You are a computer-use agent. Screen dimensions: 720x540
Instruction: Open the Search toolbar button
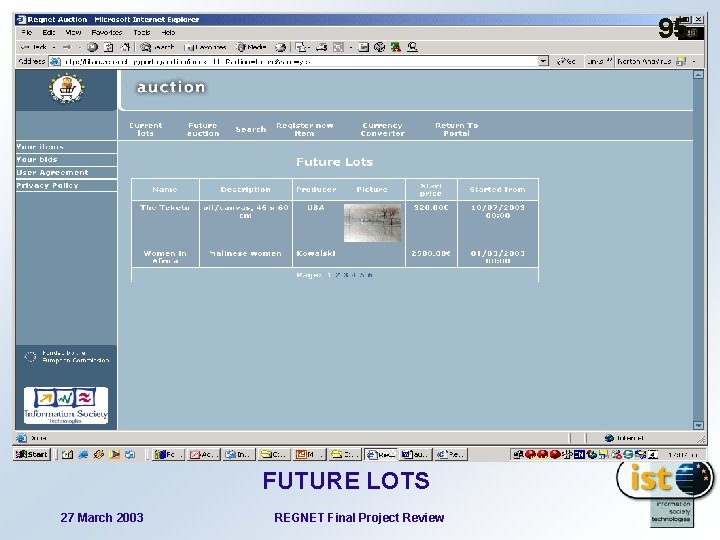point(157,47)
